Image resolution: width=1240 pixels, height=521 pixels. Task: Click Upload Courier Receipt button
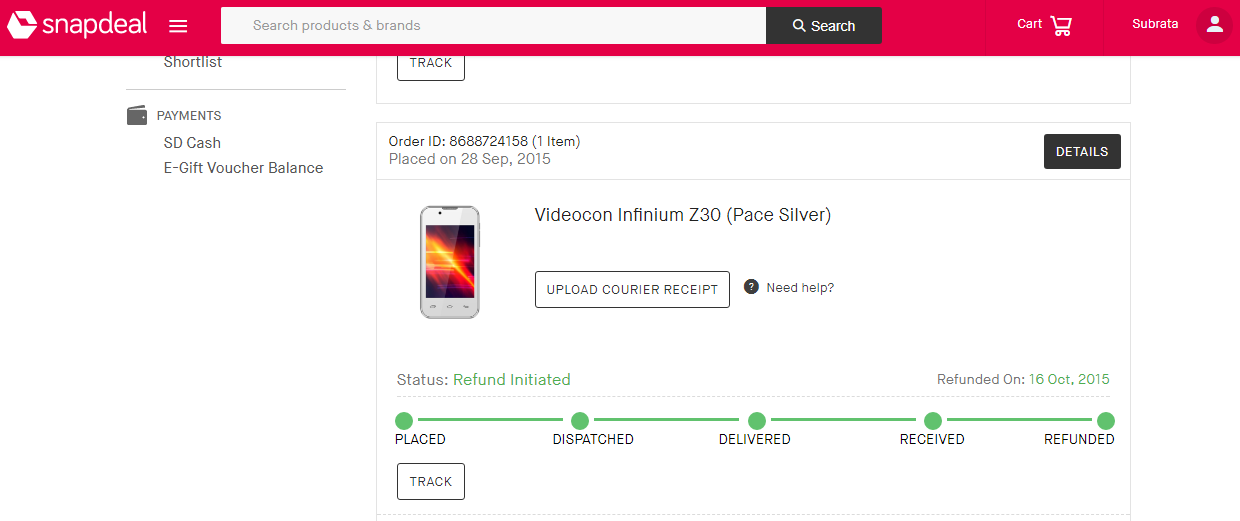[632, 290]
